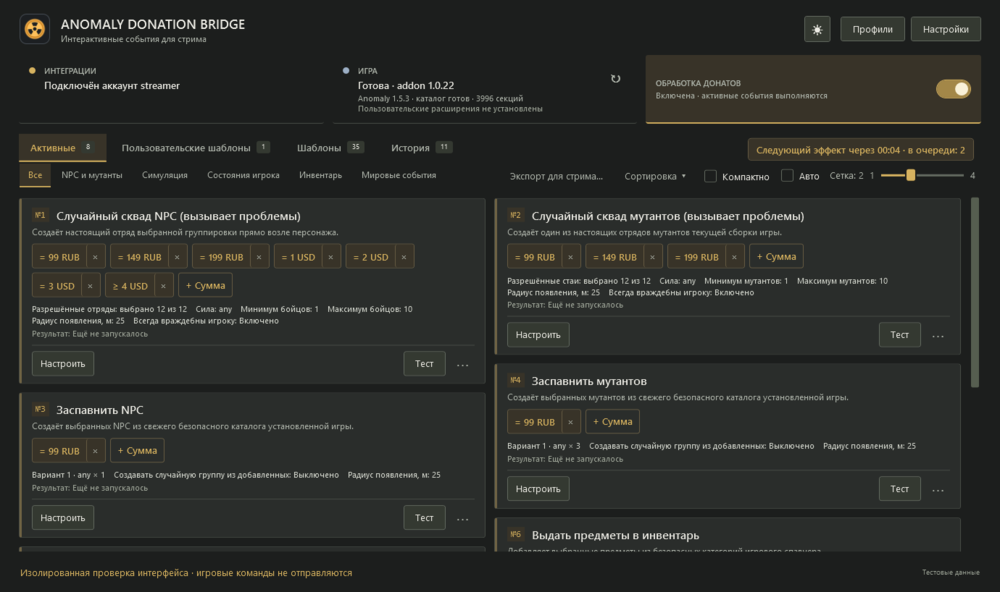Show Инвентарь category events

[x=320, y=175]
